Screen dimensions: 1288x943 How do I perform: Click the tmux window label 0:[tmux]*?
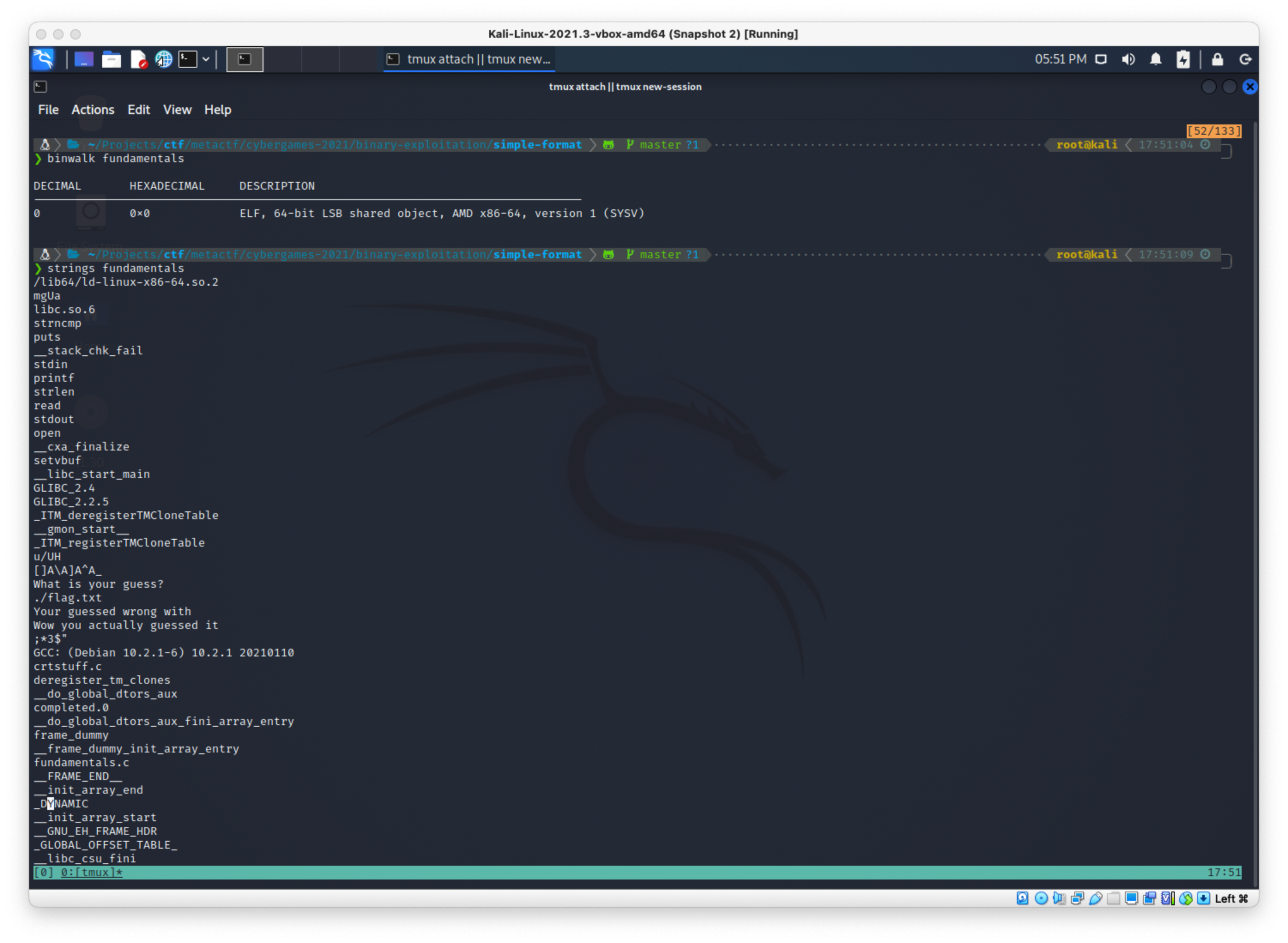(x=92, y=873)
